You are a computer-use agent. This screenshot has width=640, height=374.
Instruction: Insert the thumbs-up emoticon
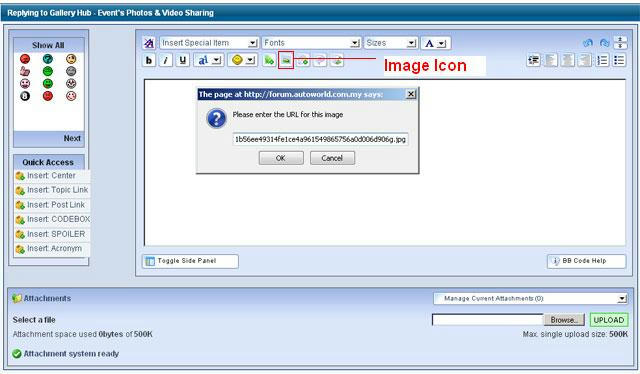(x=25, y=71)
